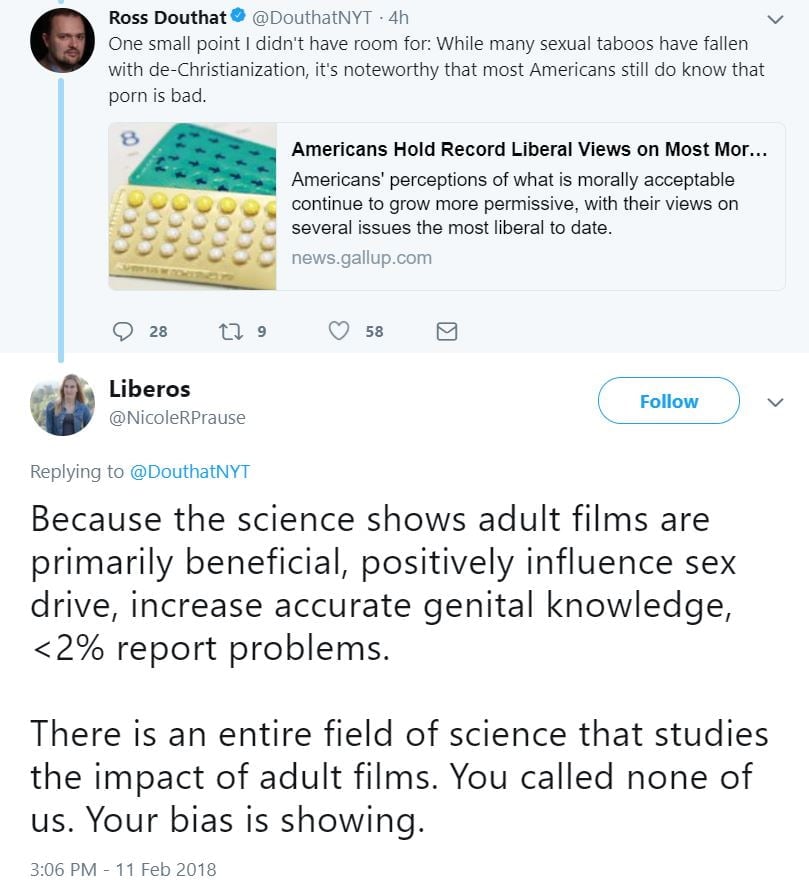This screenshot has width=809, height=882.
Task: Open the @NicoleRPrause handle
Action: pyautogui.click(x=177, y=417)
